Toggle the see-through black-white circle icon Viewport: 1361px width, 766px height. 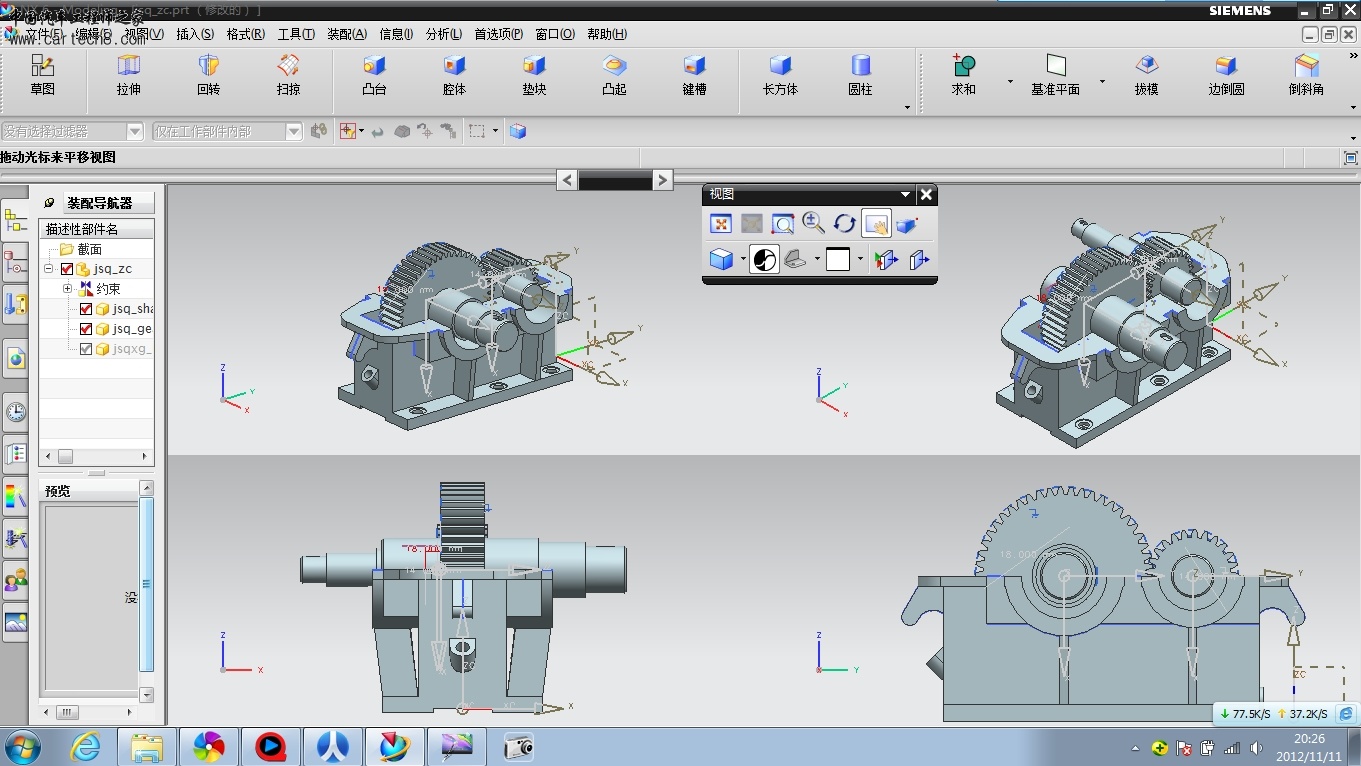click(764, 260)
